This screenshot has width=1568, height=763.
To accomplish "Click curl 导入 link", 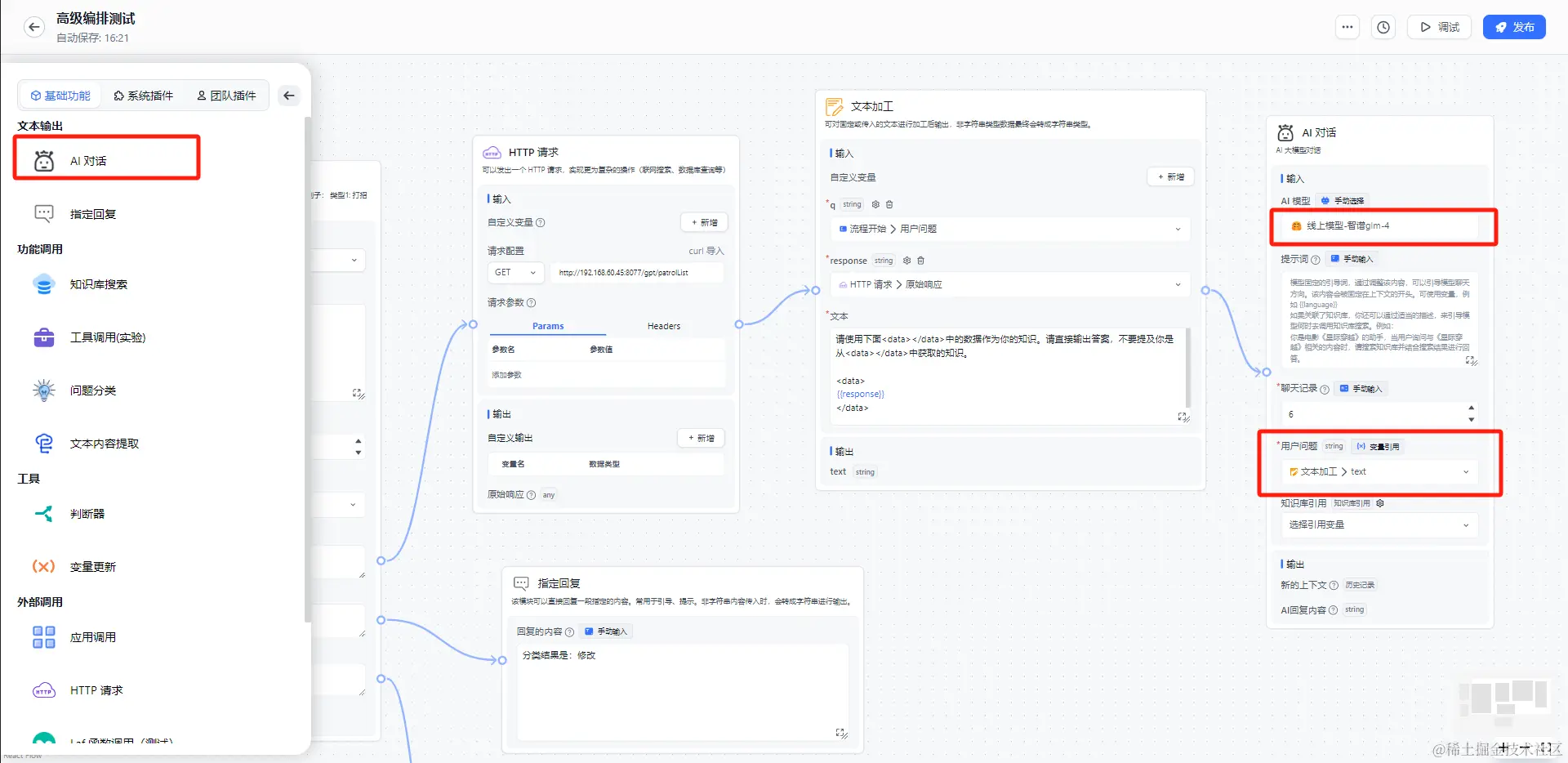I will [706, 251].
